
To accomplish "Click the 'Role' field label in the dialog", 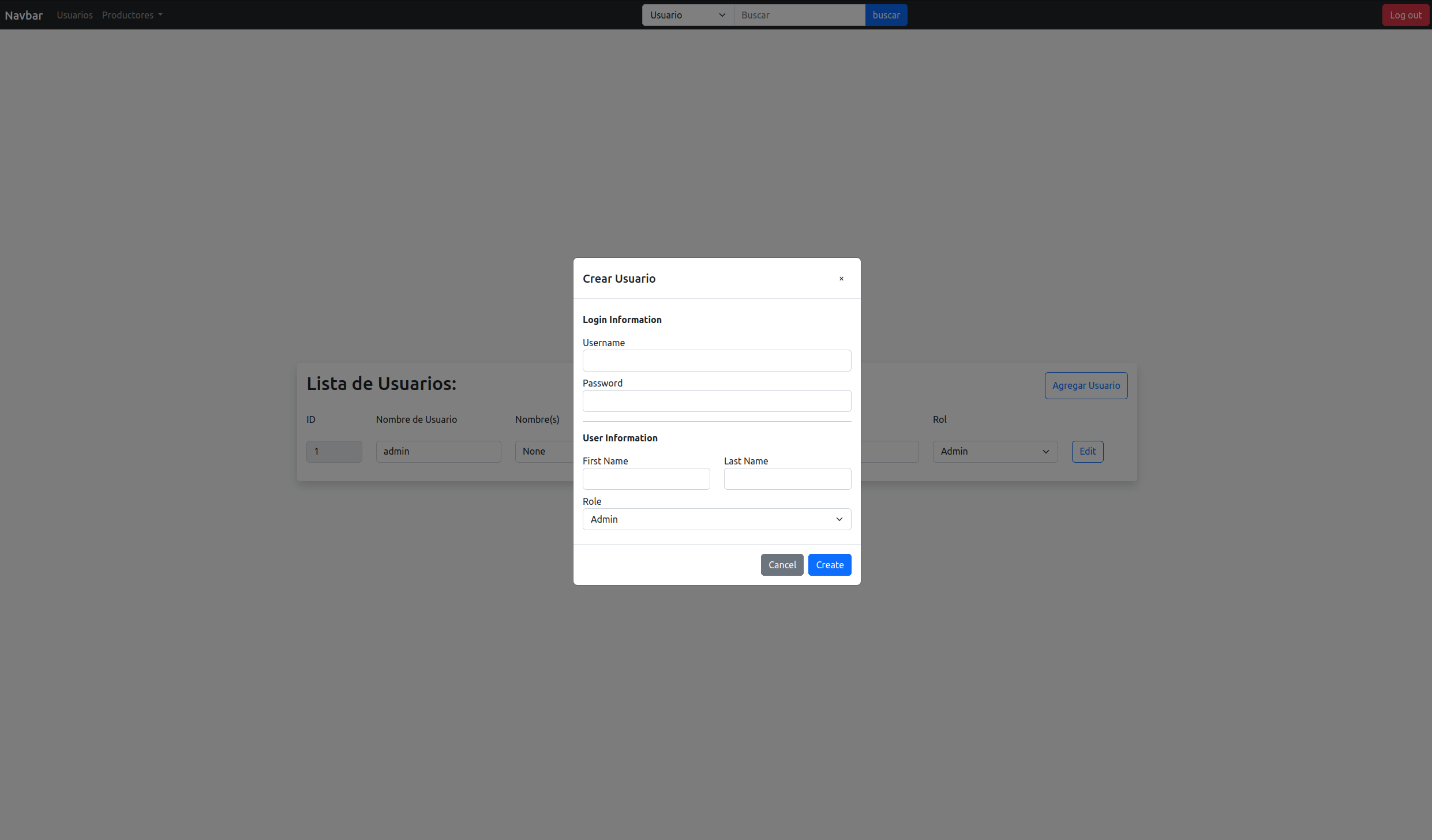I will point(592,501).
